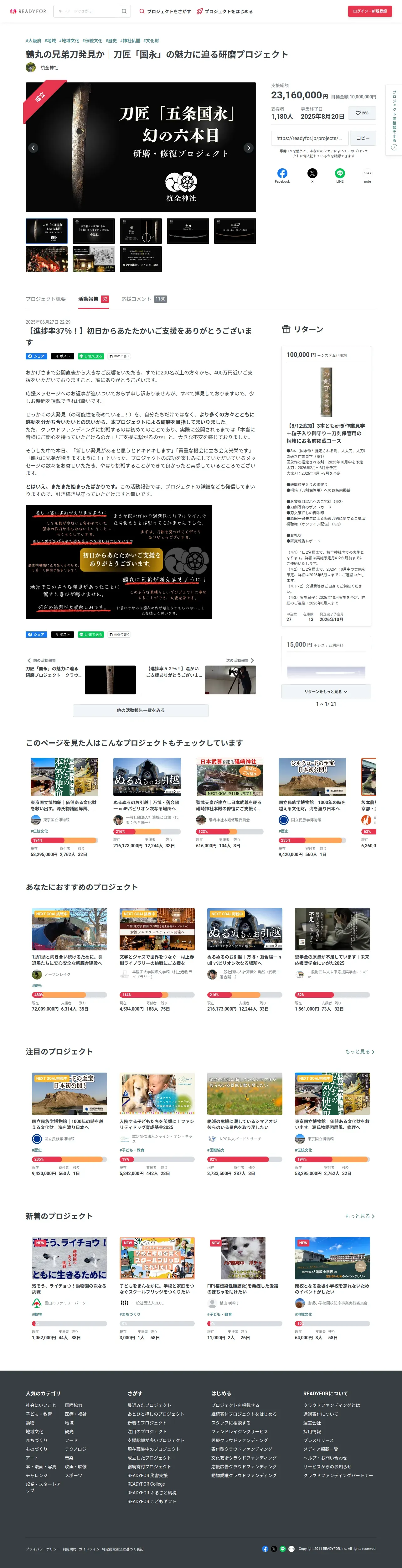Screen dimensions: 402x1568
Task: Show previous slide with left arrow
Action: point(33,148)
